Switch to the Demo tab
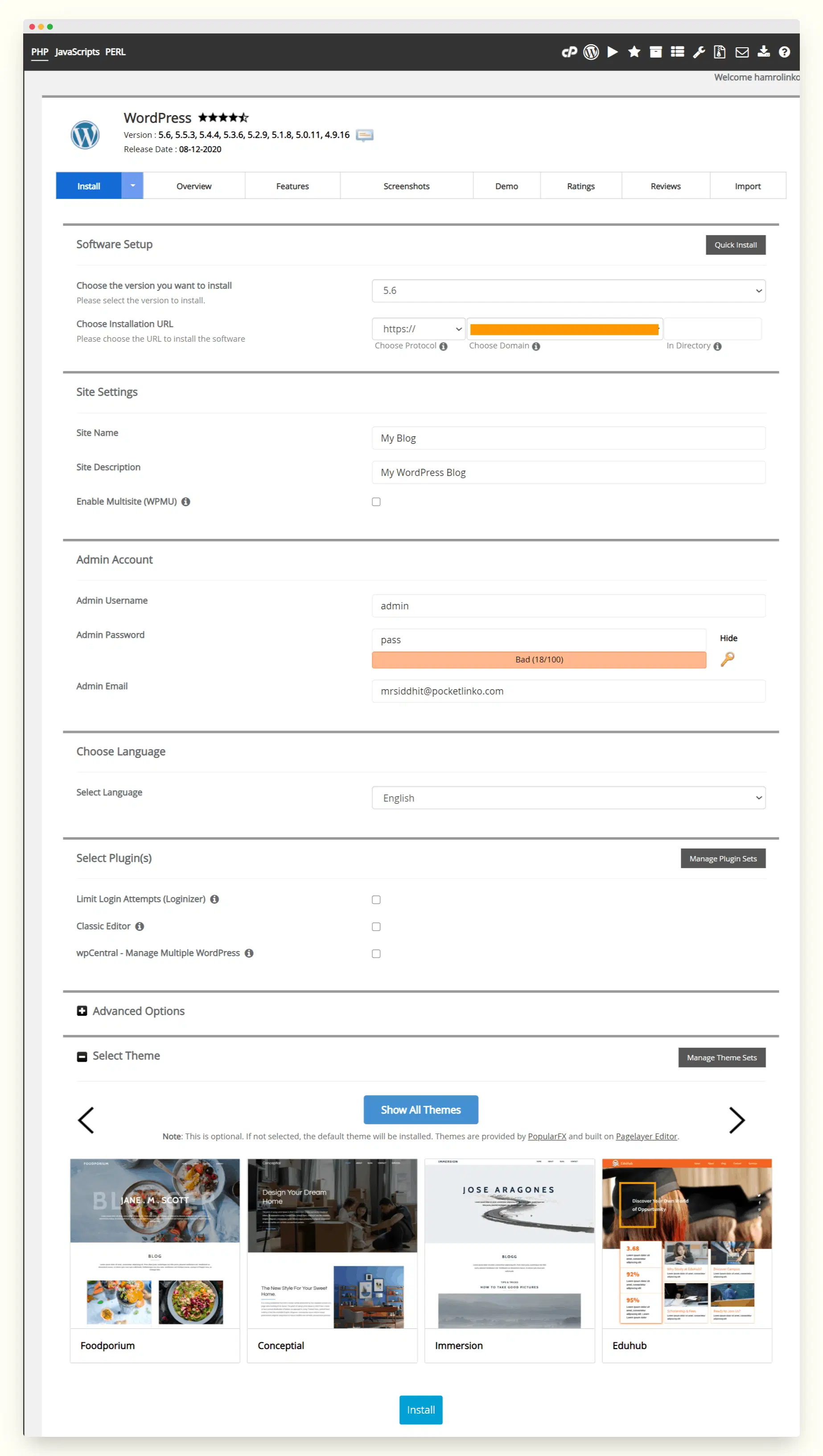823x1456 pixels. [x=506, y=186]
